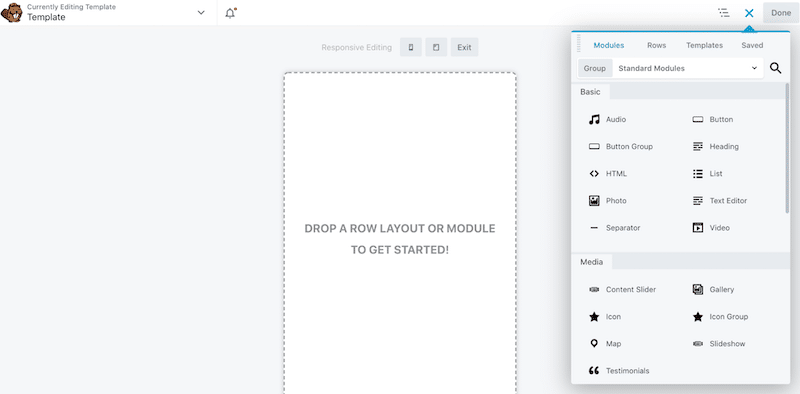Select the Testimonials quote icon

594,371
